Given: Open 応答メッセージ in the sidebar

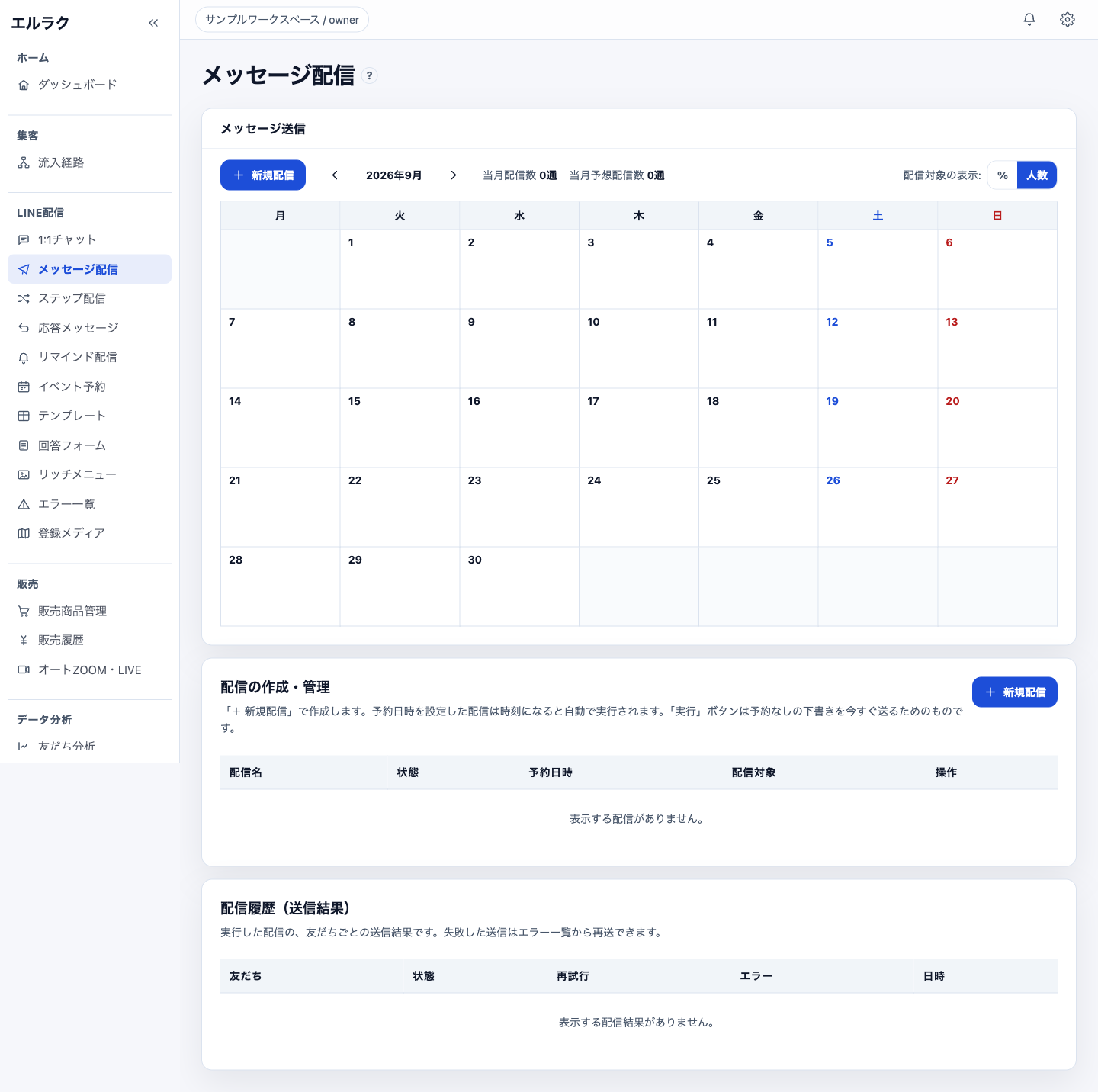Looking at the screenshot, I should [89, 328].
